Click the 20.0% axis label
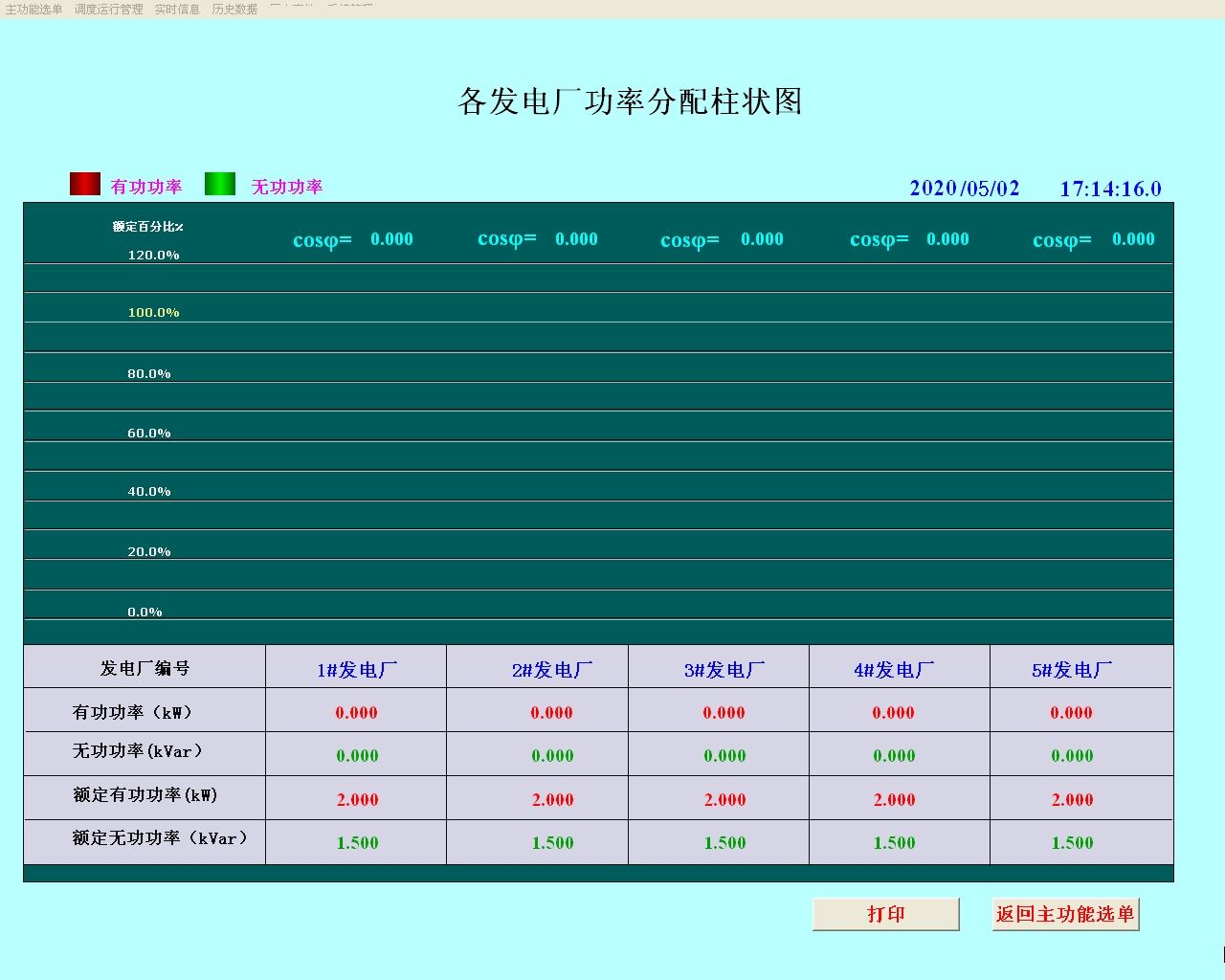1225x980 pixels. pyautogui.click(x=149, y=551)
